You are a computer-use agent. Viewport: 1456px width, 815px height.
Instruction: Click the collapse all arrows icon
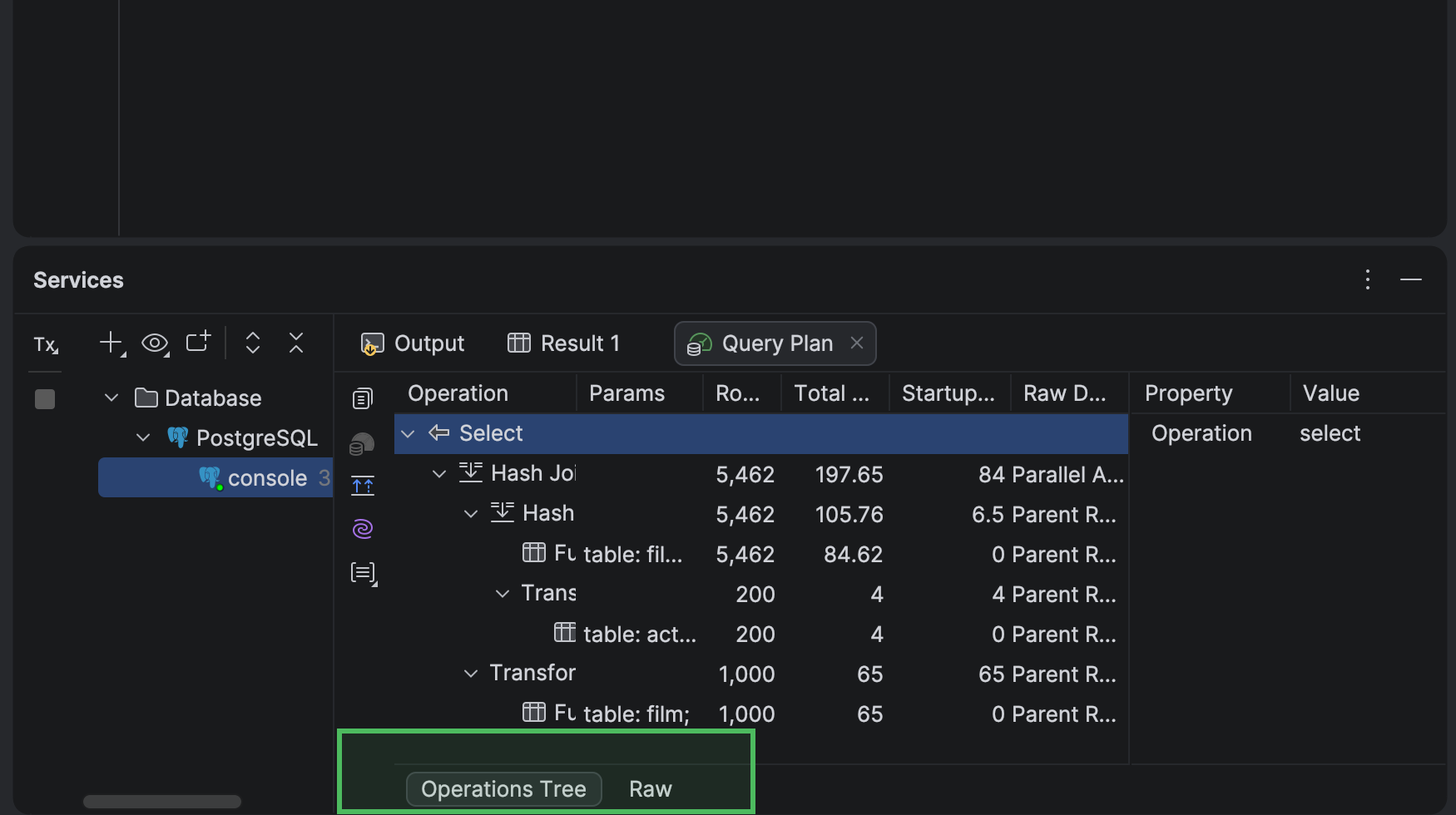(x=296, y=343)
